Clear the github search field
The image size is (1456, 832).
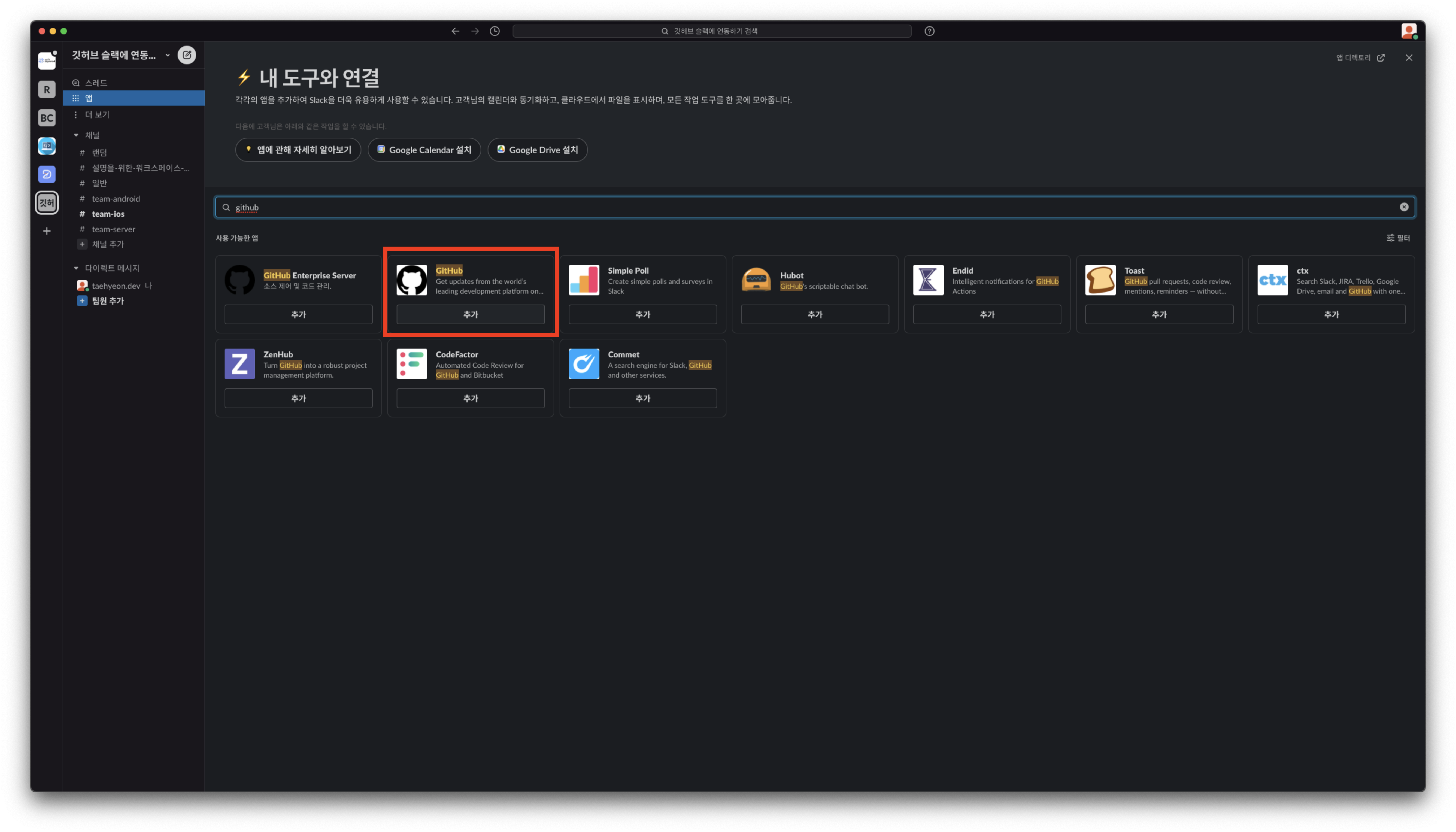1404,207
